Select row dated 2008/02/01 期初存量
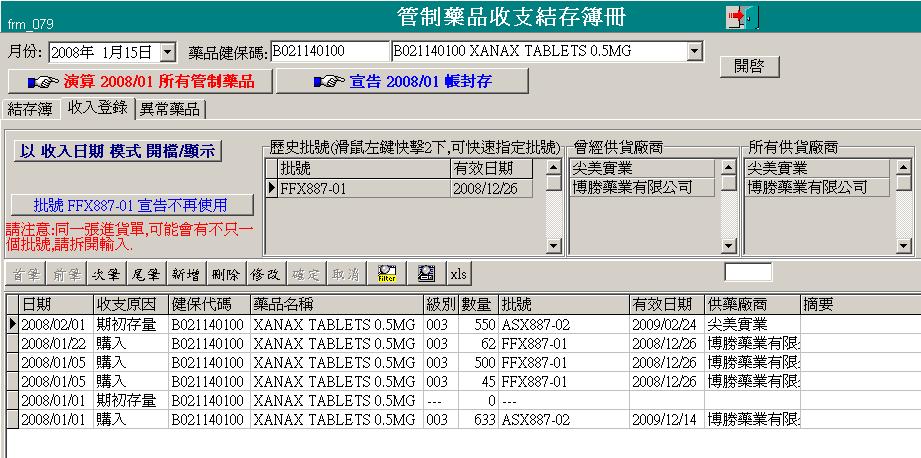Image resolution: width=921 pixels, height=458 pixels. coord(463,324)
